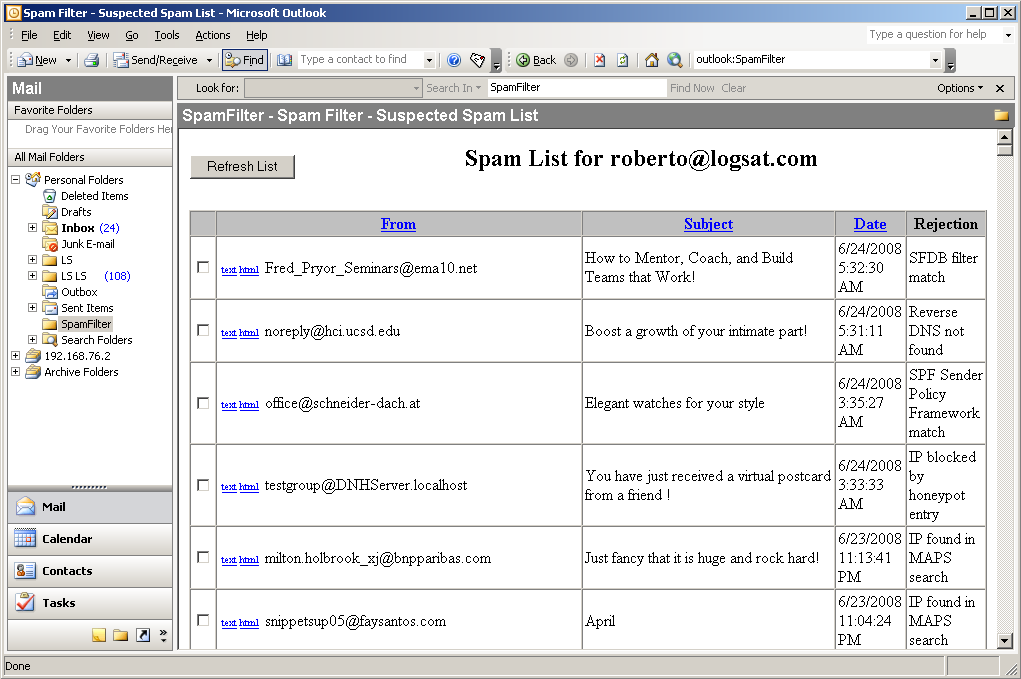
Task: Click the scroll up arrow of spam list
Action: coord(1005,137)
